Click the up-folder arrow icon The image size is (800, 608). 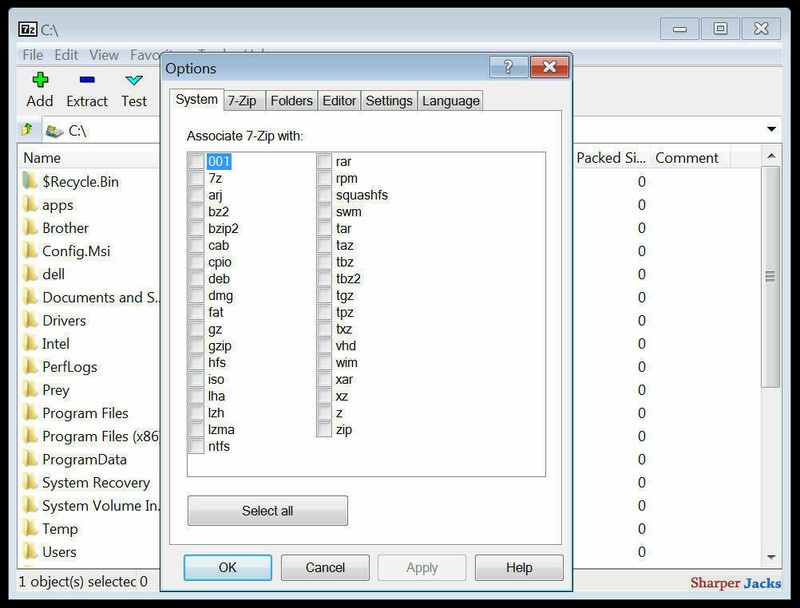click(27, 130)
